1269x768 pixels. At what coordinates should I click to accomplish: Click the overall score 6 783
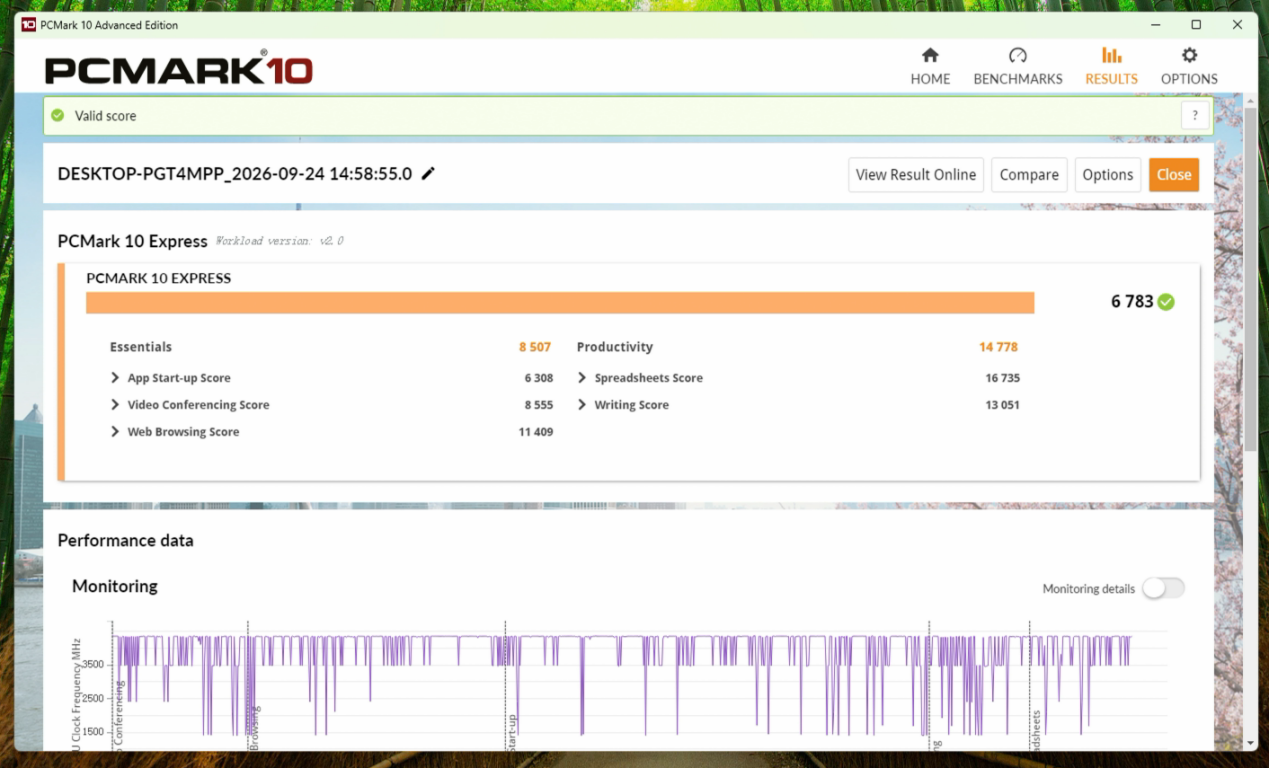[1132, 302]
